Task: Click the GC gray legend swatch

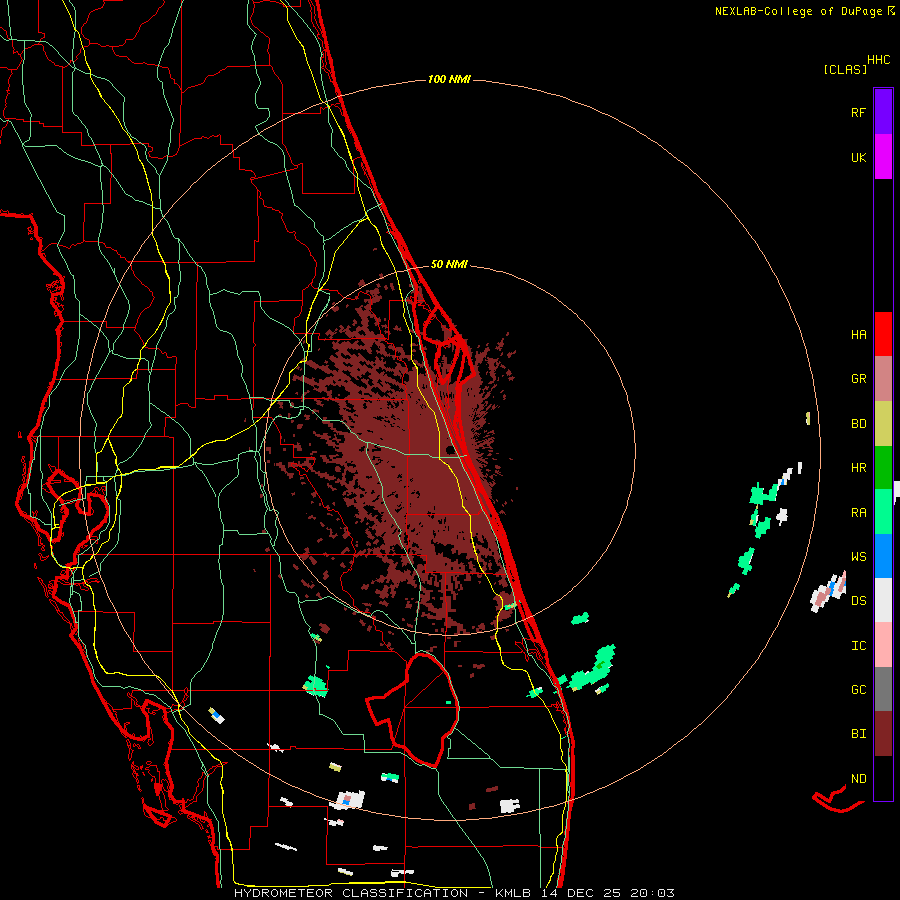Action: (x=883, y=689)
